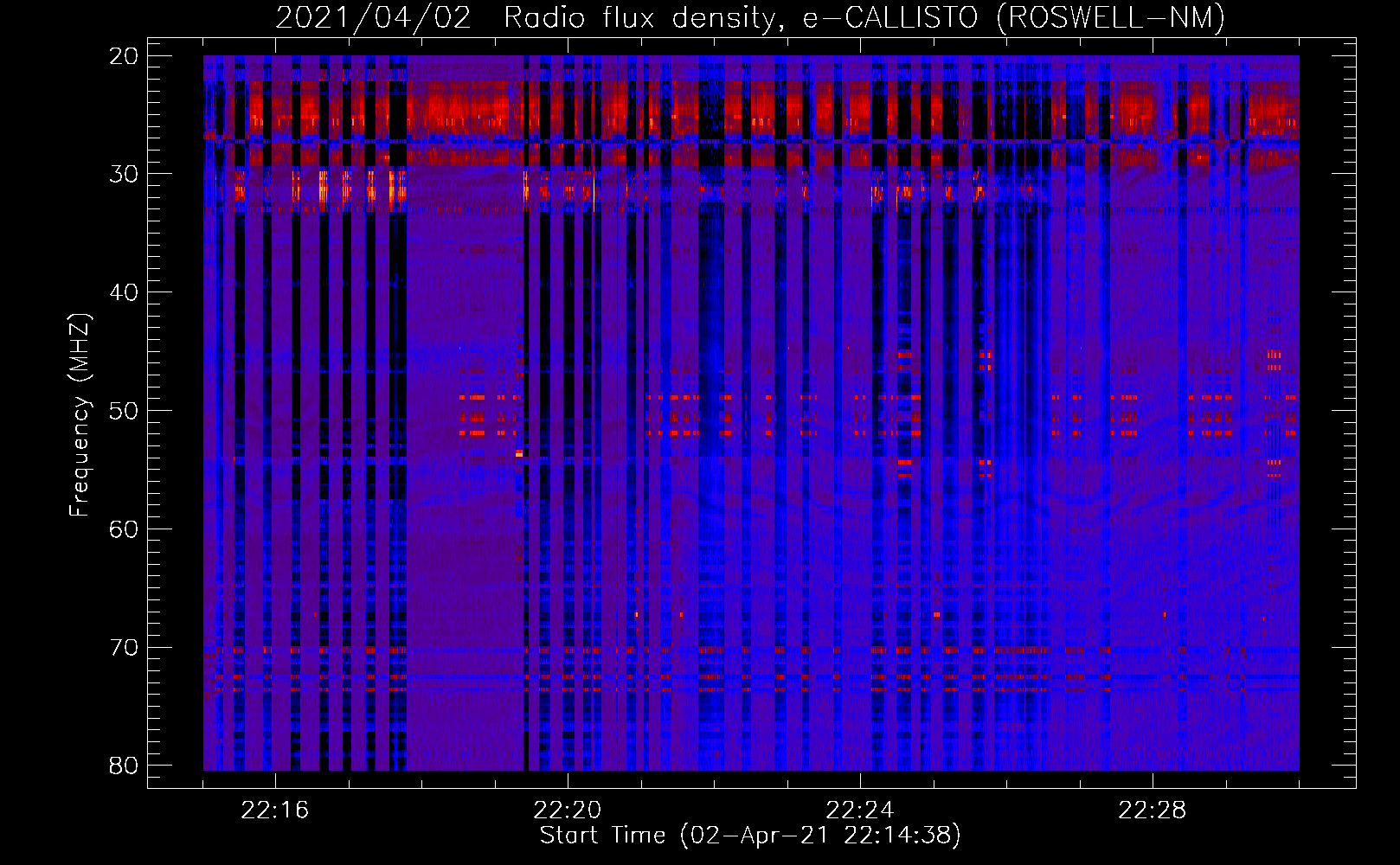
Task: Click the '80' frequency tick label
Action: [125, 766]
